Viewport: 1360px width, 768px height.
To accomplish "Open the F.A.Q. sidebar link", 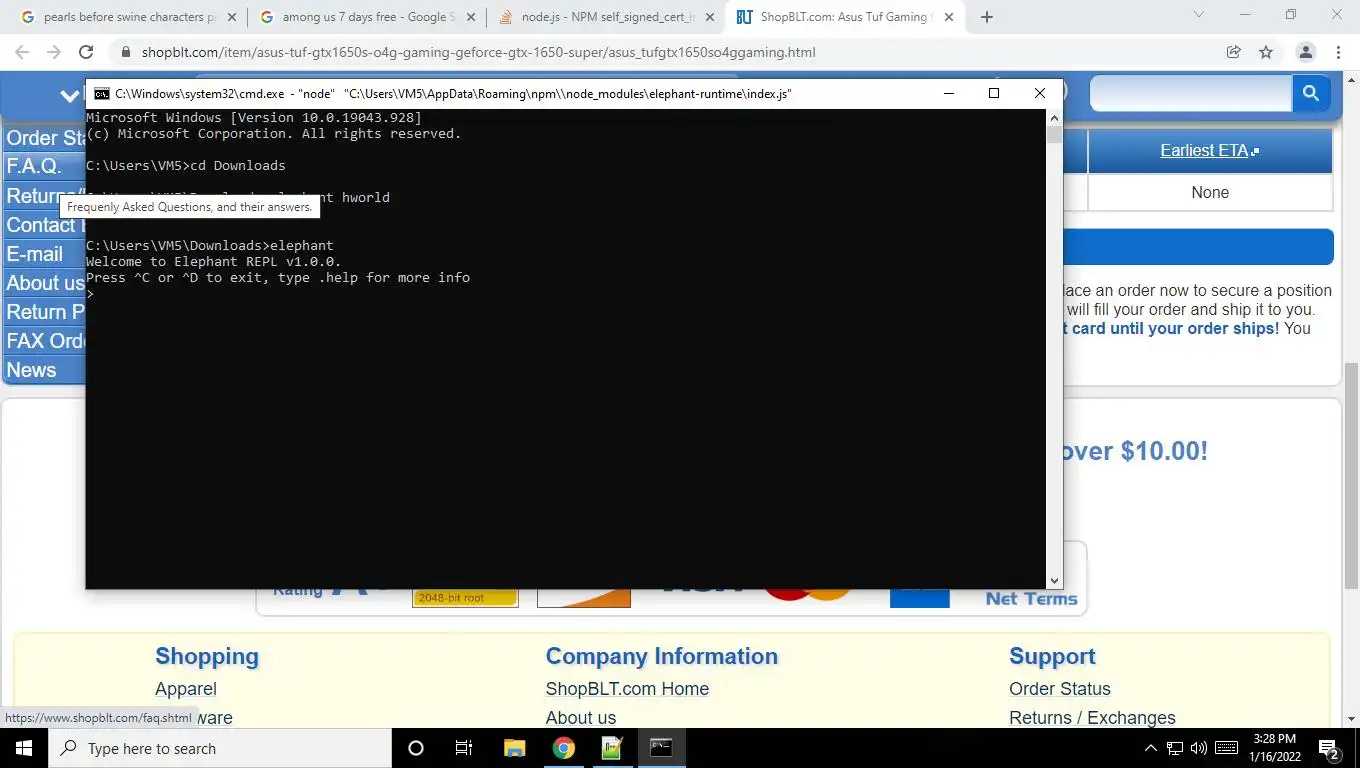I will pyautogui.click(x=34, y=166).
